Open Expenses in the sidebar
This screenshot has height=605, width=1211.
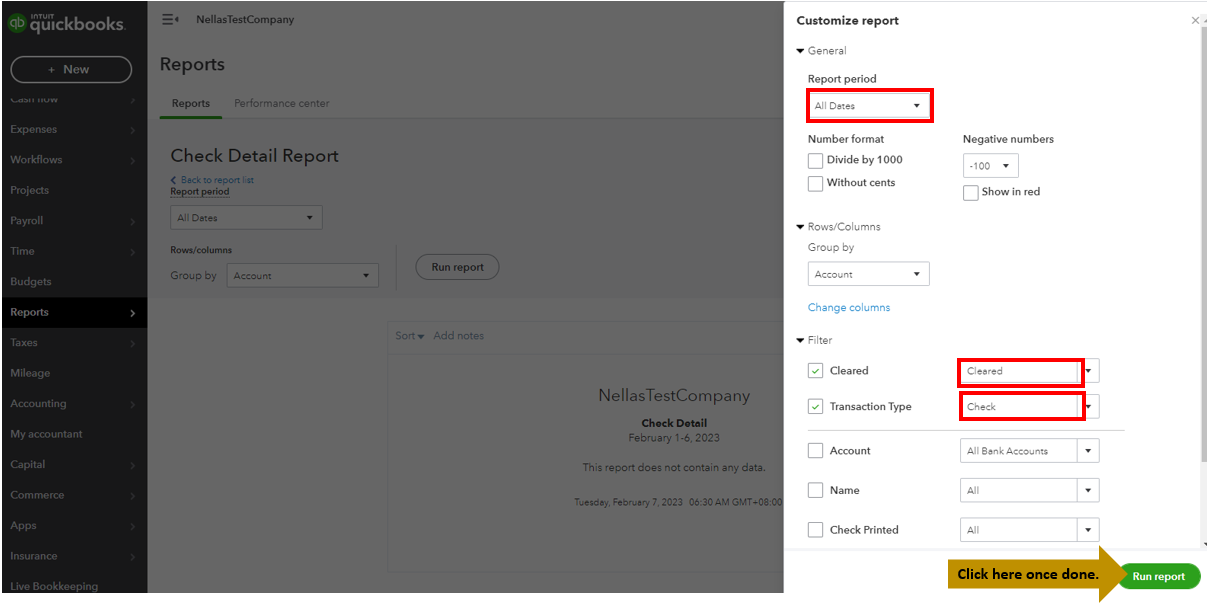coord(73,130)
